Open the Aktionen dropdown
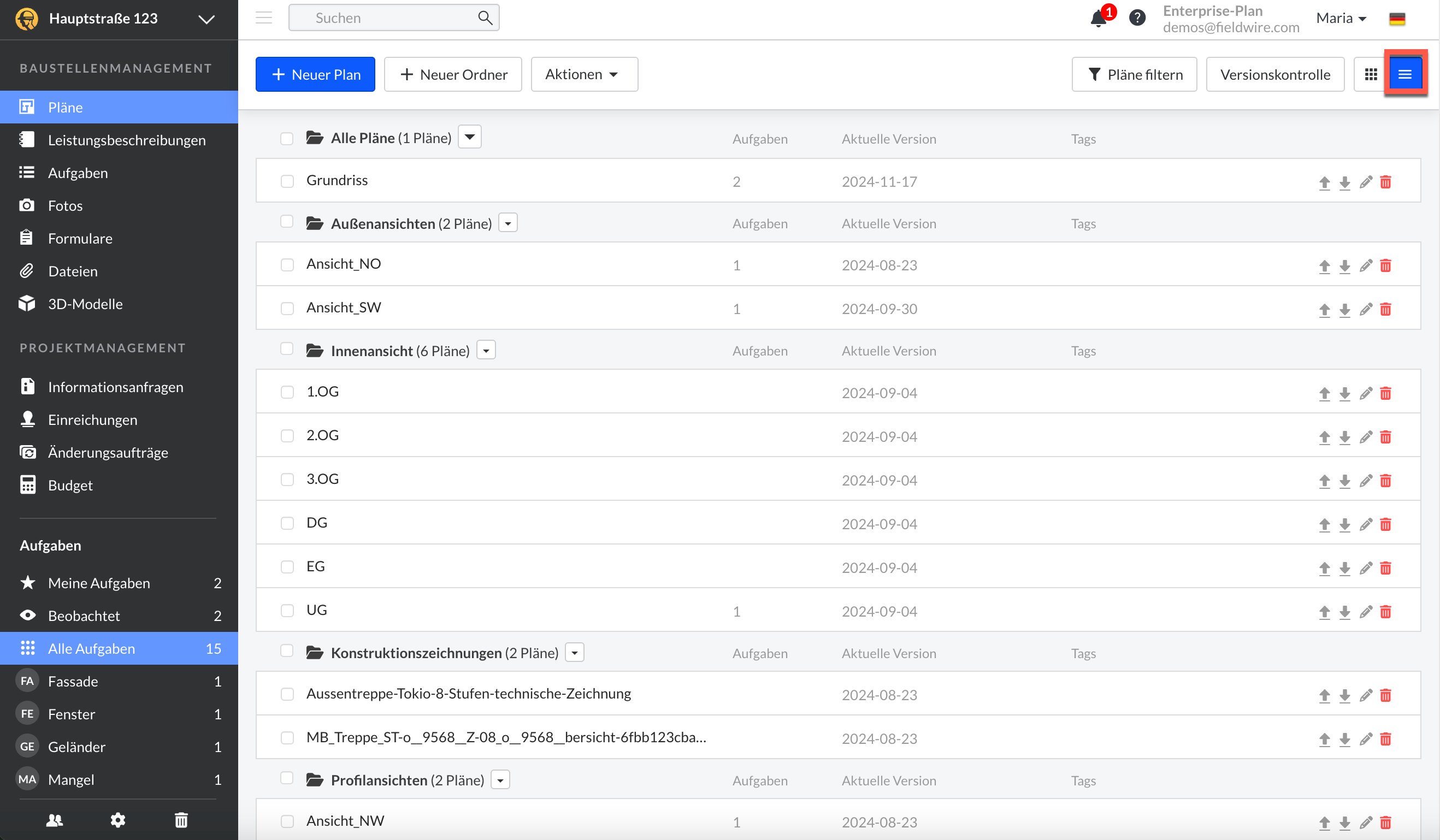The height and width of the screenshot is (840, 1440). [x=584, y=74]
